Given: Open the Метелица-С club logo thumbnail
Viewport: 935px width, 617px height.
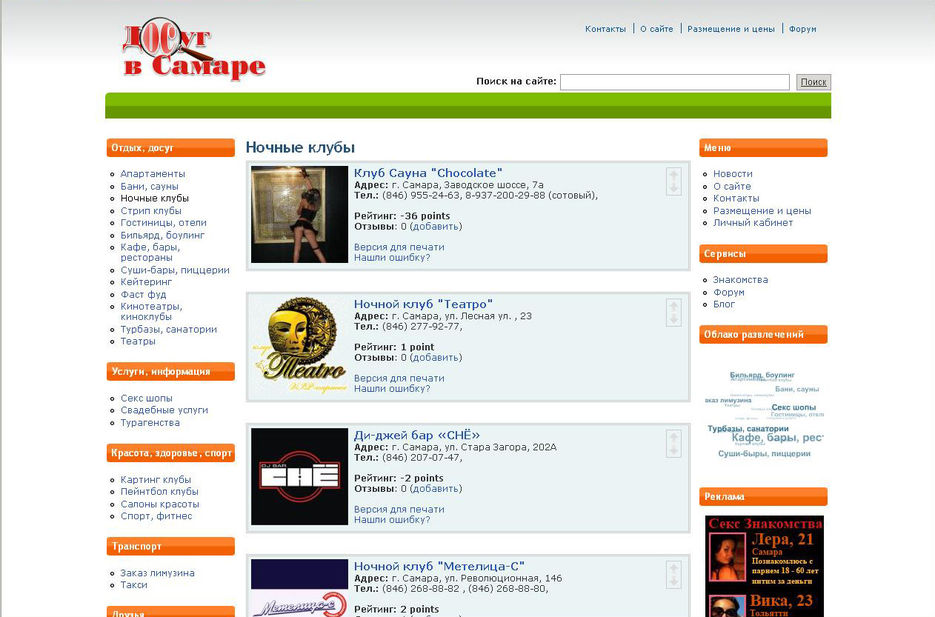Looking at the screenshot, I should [299, 588].
